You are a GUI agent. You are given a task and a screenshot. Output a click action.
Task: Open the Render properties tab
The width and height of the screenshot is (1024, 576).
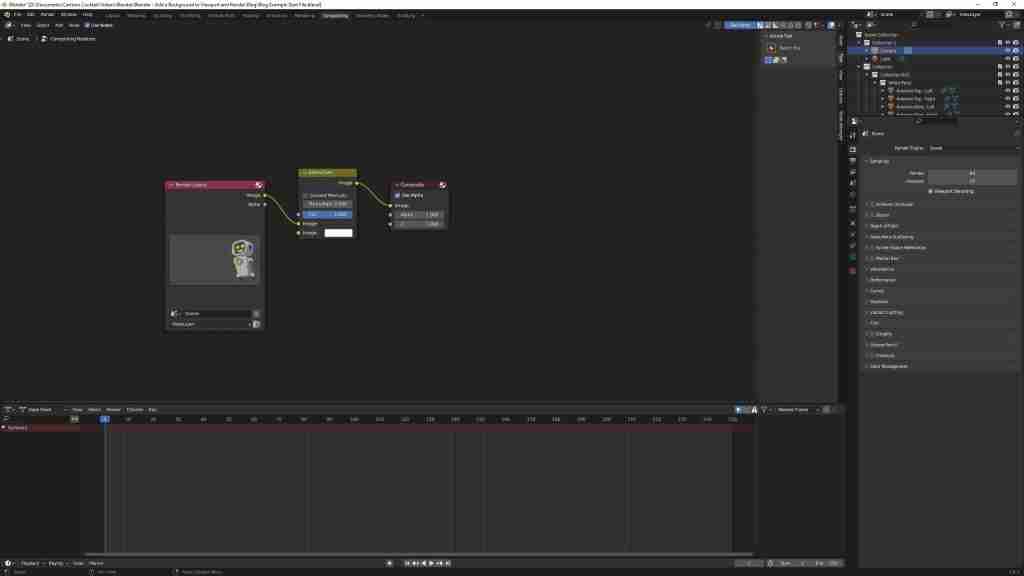click(852, 150)
